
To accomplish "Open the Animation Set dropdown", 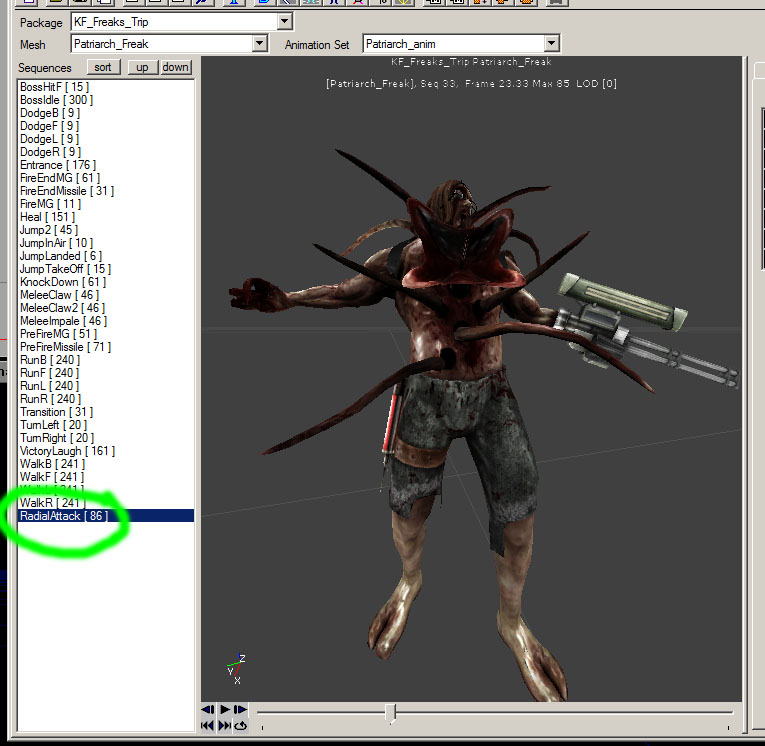I will pos(551,43).
